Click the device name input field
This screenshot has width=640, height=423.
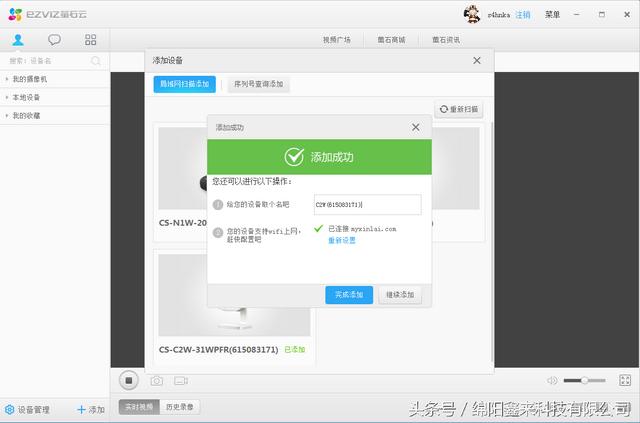[x=367, y=204]
